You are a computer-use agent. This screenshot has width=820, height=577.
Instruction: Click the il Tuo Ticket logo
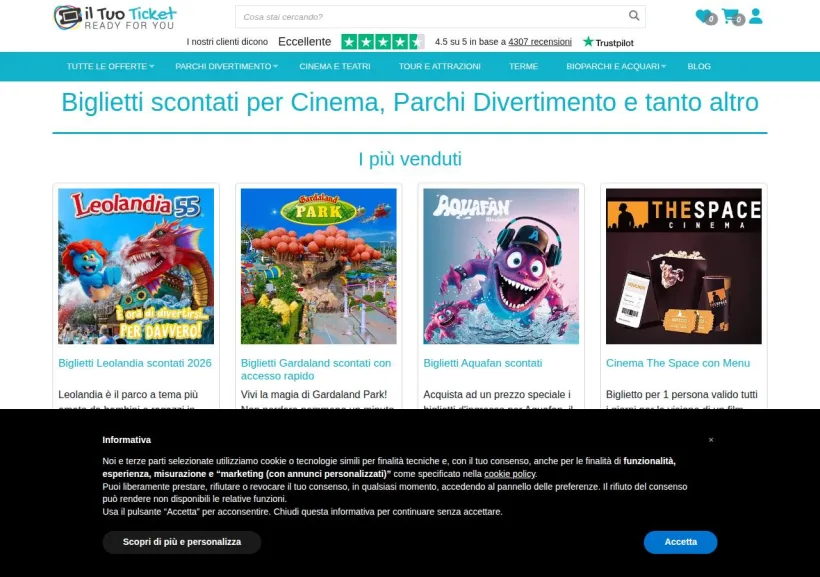pyautogui.click(x=115, y=17)
